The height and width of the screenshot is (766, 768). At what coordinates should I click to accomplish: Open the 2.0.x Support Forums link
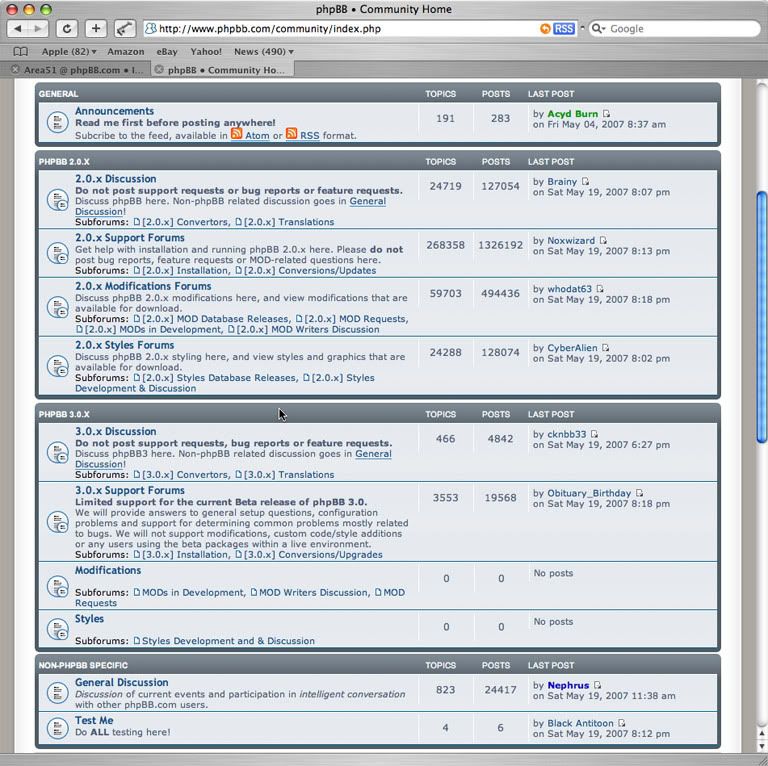[130, 238]
